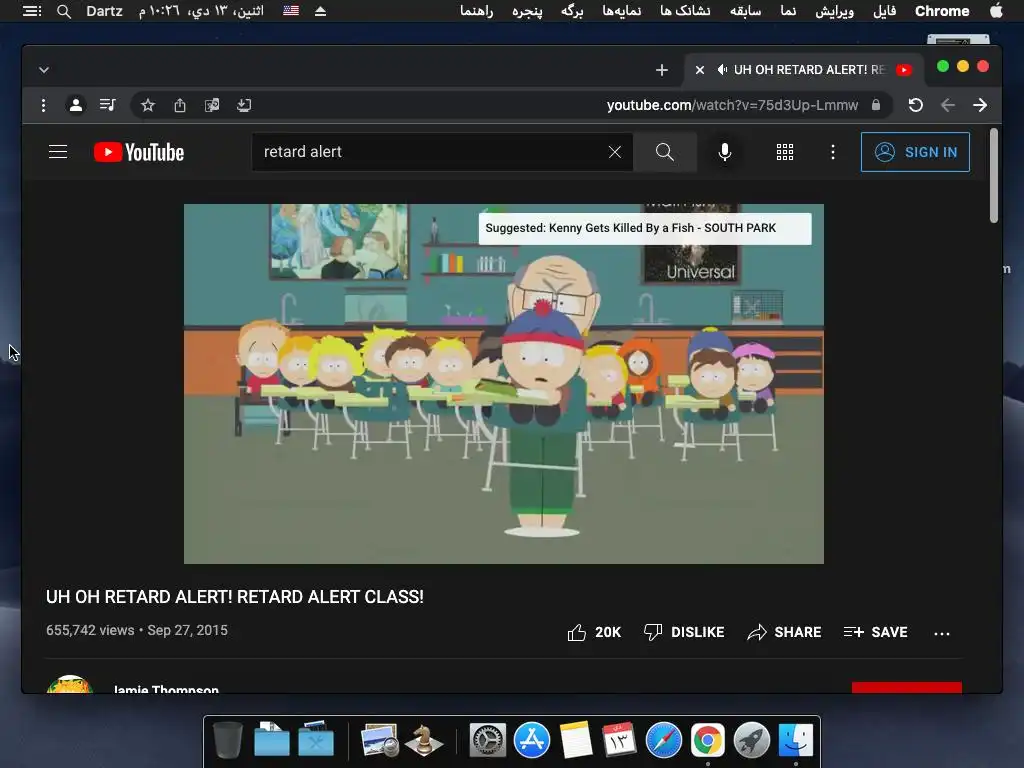Share this page from Chrome toolbar

[180, 105]
